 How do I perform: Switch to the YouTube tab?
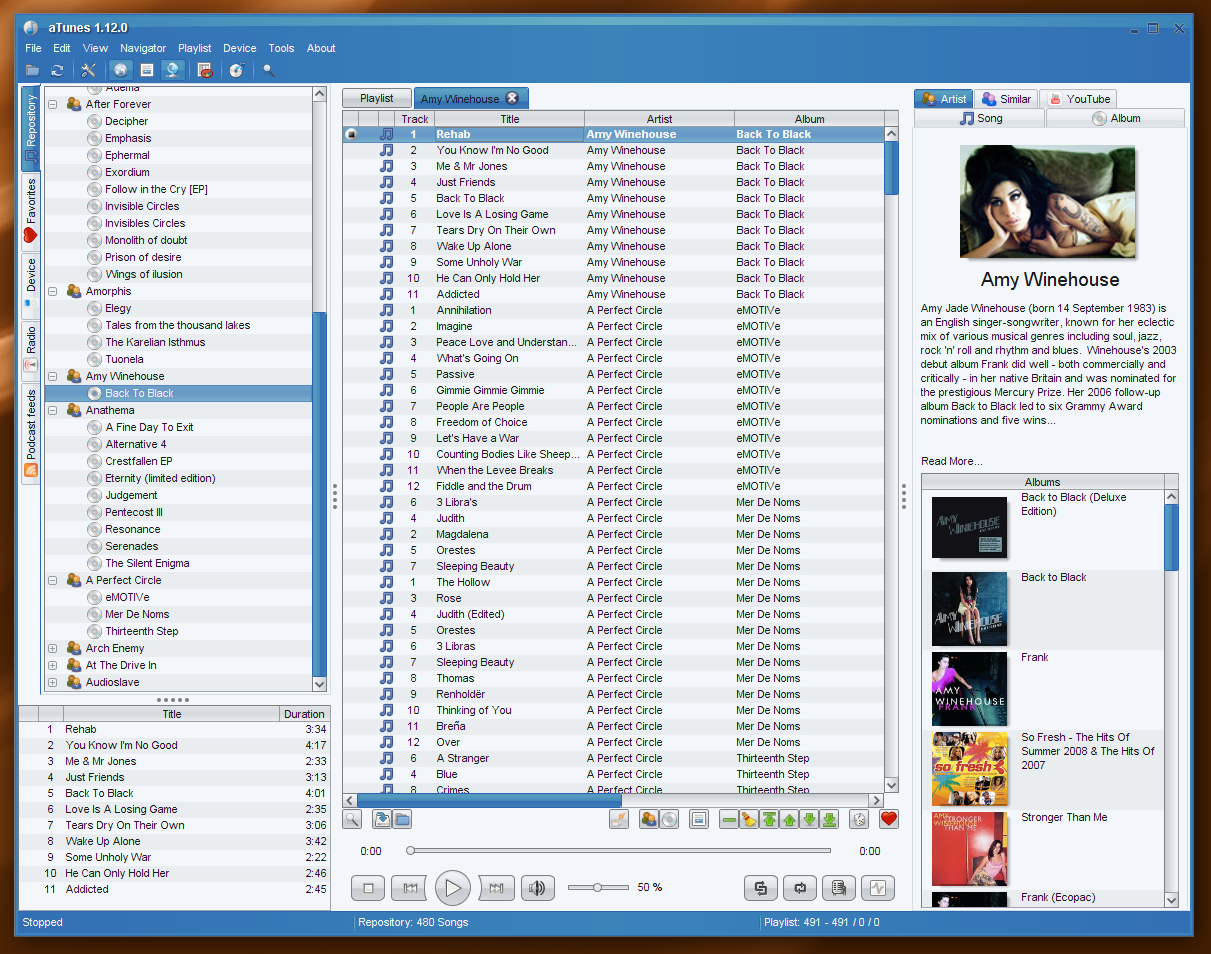[x=1079, y=99]
